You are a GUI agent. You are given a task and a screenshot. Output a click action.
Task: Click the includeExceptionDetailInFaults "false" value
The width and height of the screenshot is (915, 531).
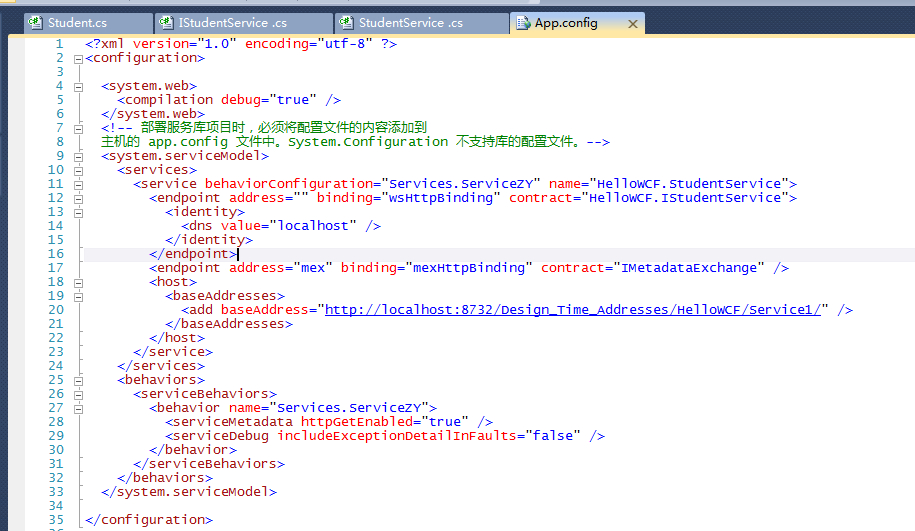(x=553, y=436)
